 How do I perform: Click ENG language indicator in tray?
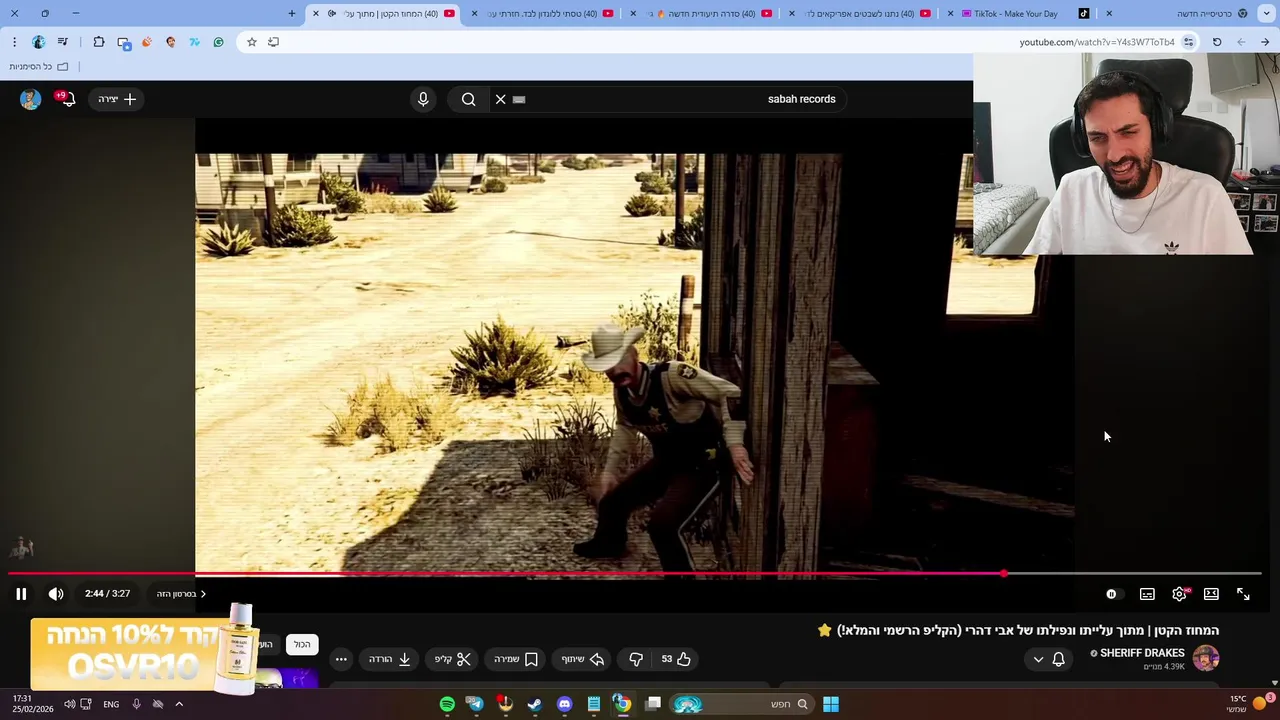111,704
